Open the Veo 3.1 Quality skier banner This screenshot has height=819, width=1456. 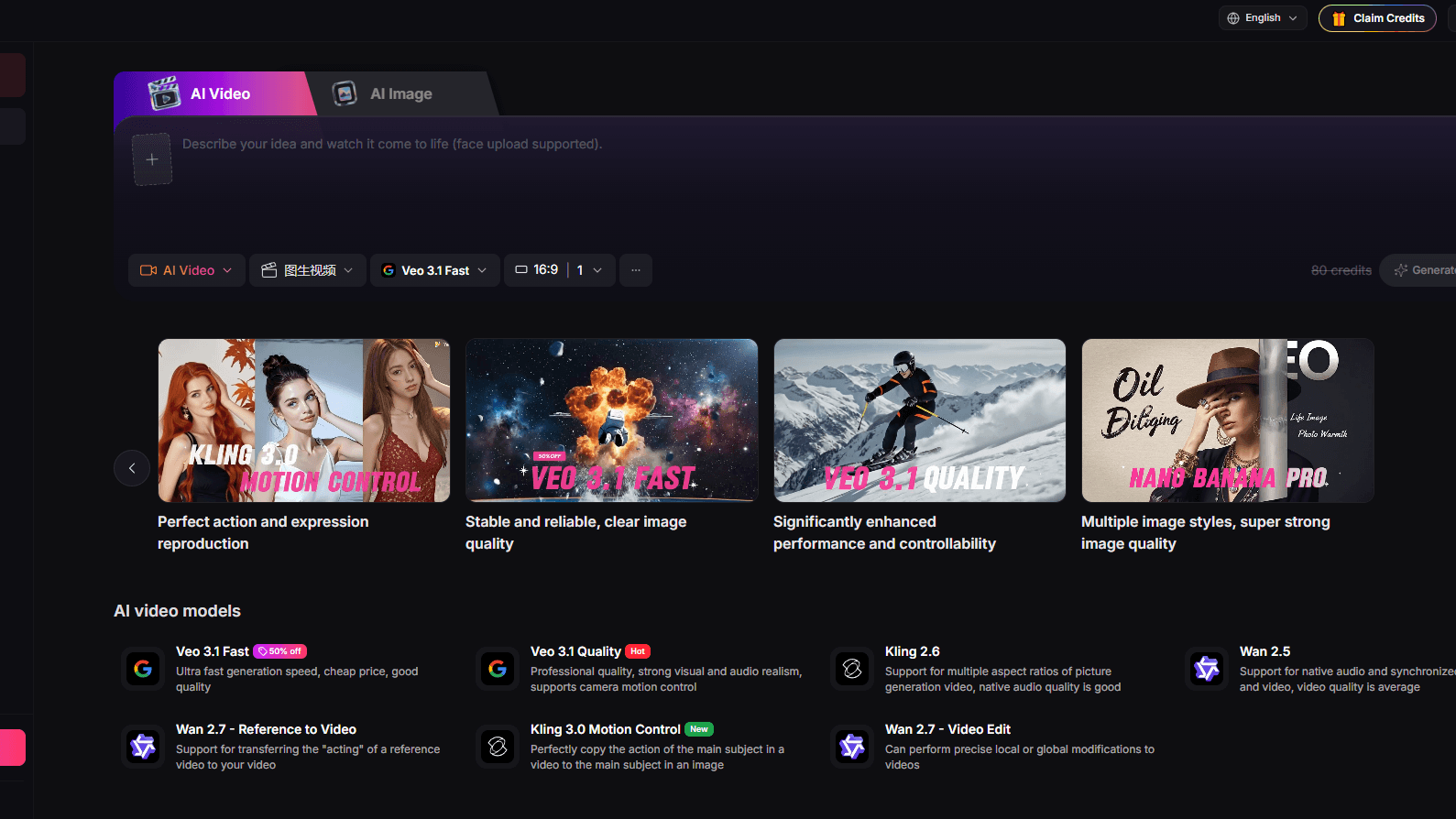coord(920,420)
